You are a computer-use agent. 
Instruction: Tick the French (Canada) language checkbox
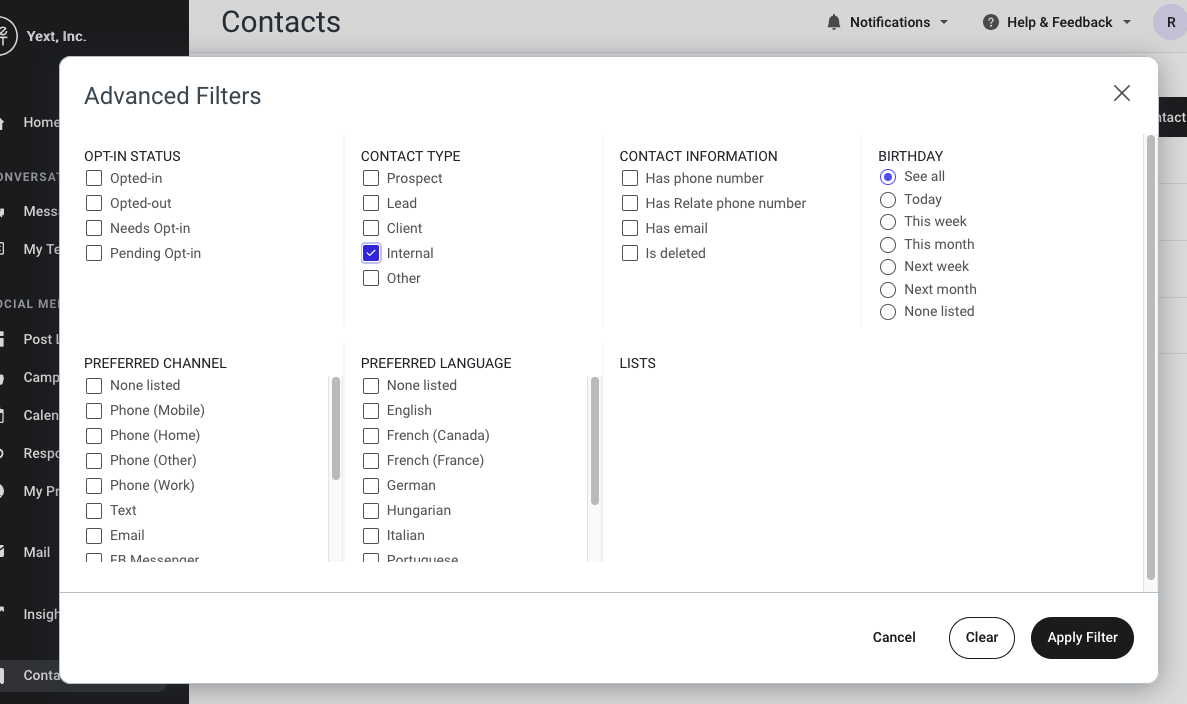click(371, 435)
